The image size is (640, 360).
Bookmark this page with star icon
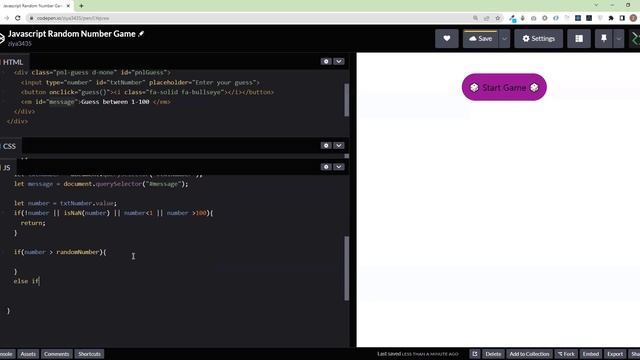[x=498, y=18]
